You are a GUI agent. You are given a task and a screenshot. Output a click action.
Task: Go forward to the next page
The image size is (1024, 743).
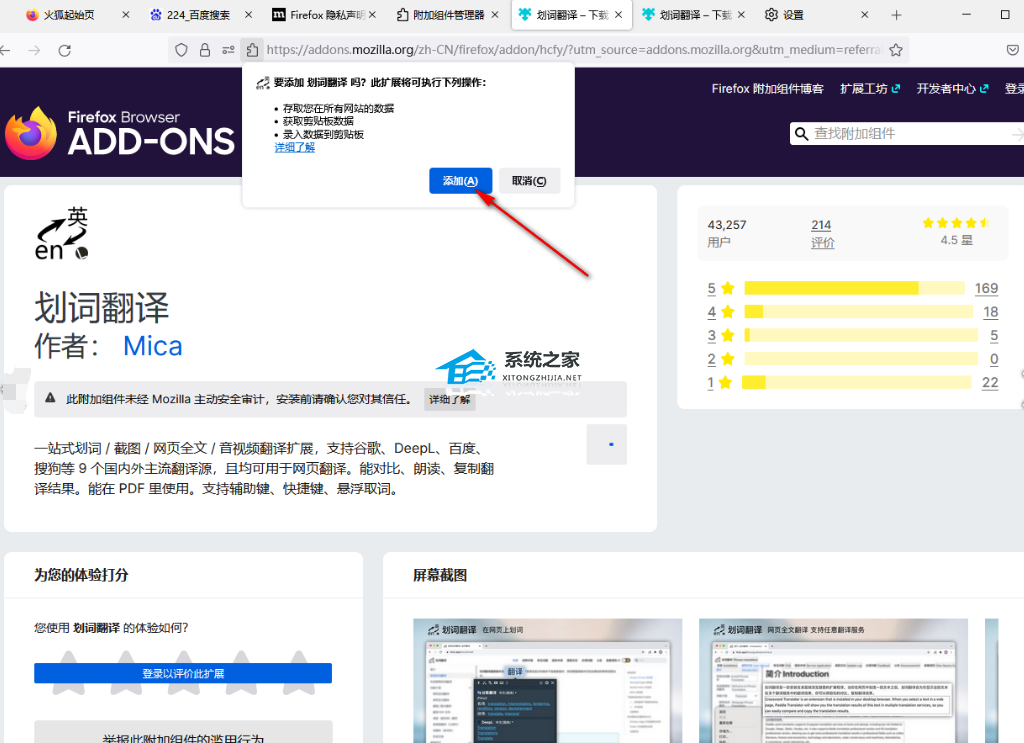click(x=34, y=50)
